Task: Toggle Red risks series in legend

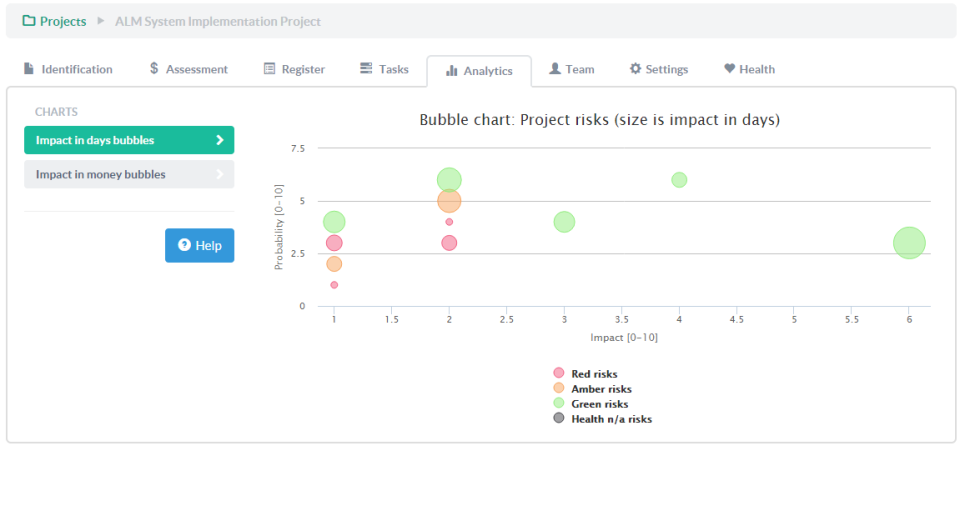Action: pos(594,374)
